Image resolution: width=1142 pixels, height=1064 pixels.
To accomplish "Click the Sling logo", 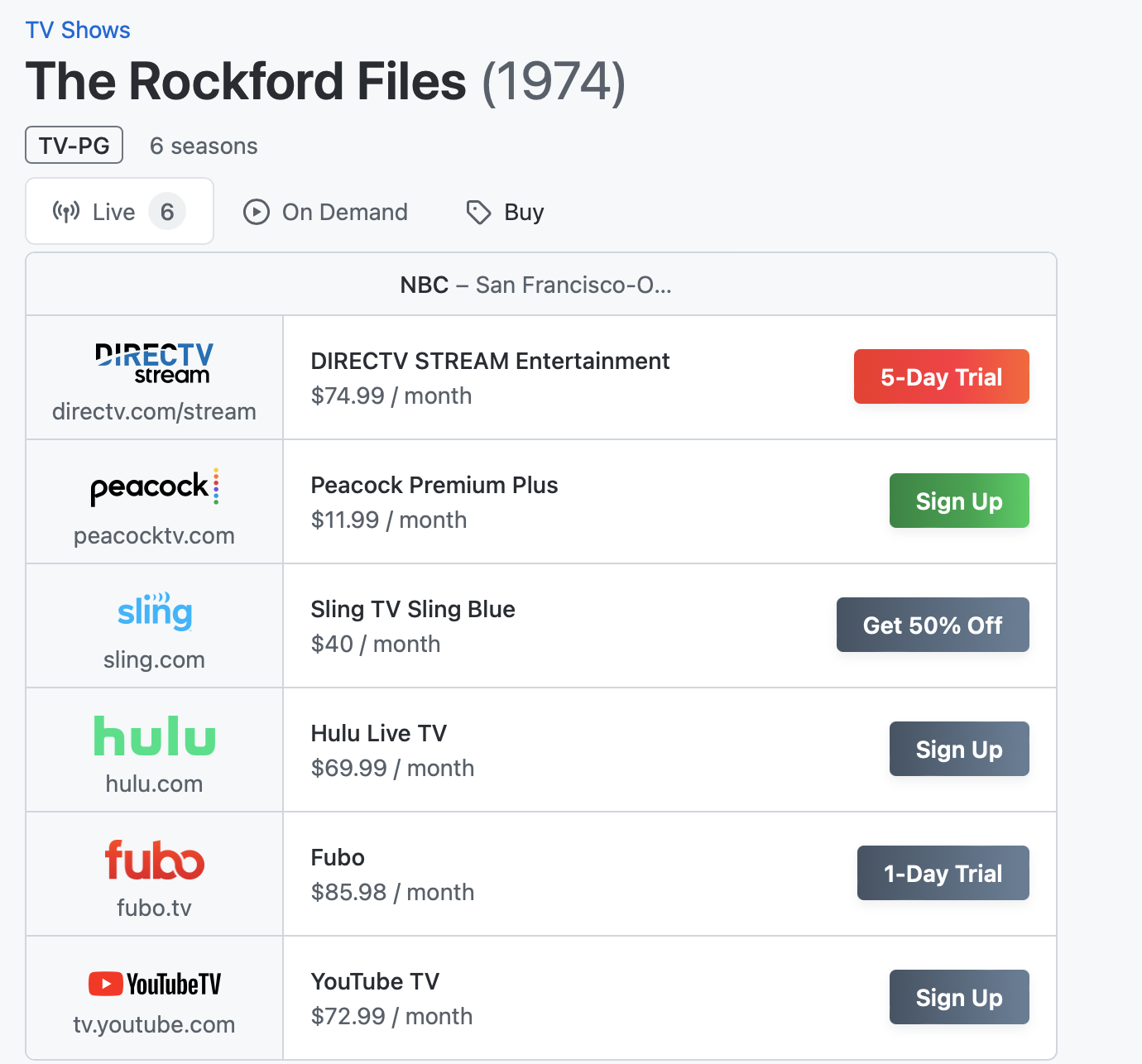I will [155, 612].
